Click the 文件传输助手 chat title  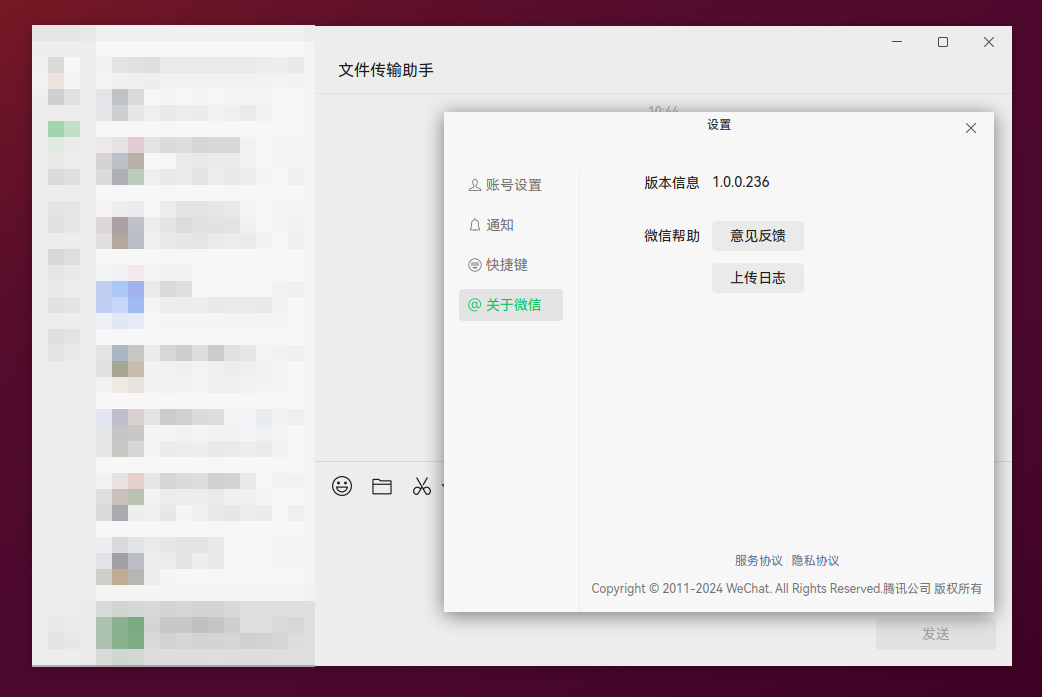click(386, 70)
